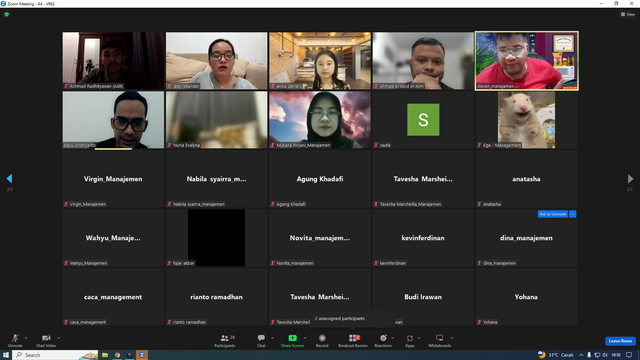Viewport: 640px width, 360px height.
Task: Select the anatasha participant tile
Action: point(527,179)
